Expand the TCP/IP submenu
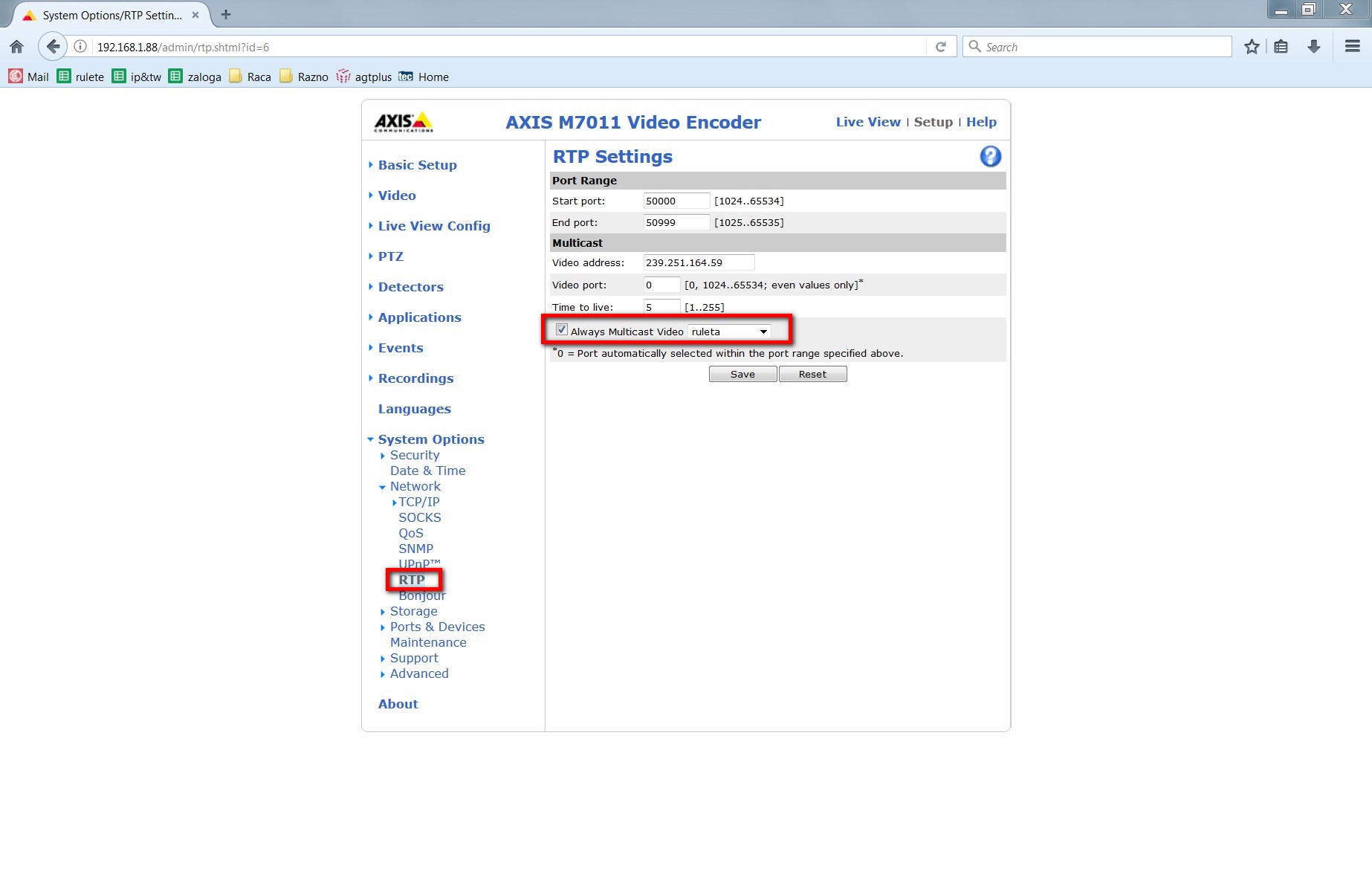 418,502
